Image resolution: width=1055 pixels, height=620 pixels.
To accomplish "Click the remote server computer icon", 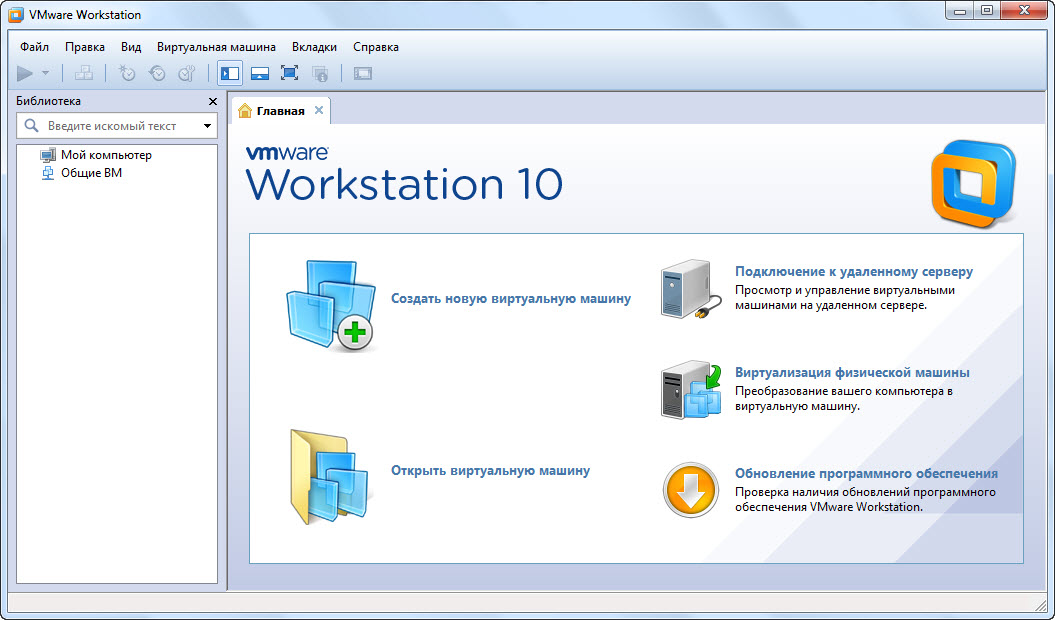I will tap(690, 290).
